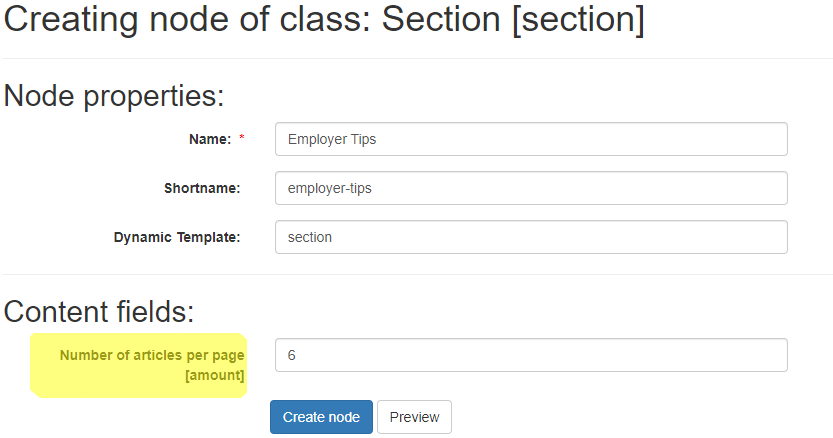Click the [amount] identifier in the highlighted label
This screenshot has width=833, height=438.
pos(215,375)
